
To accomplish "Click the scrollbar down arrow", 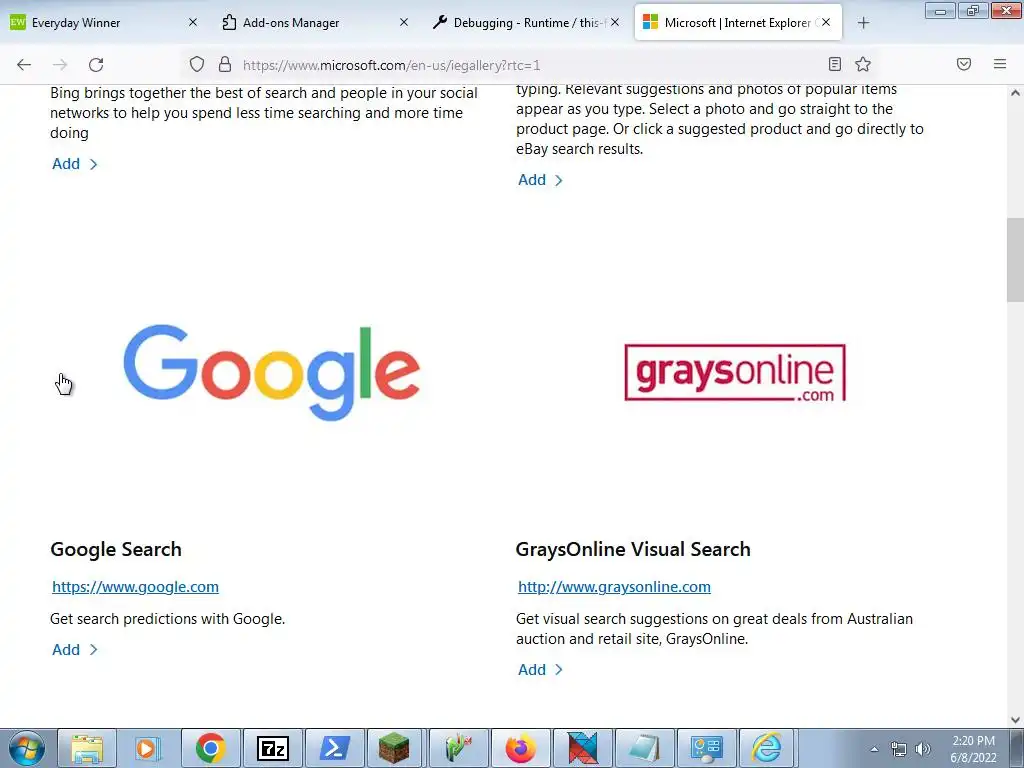I will pyautogui.click(x=1015, y=720).
